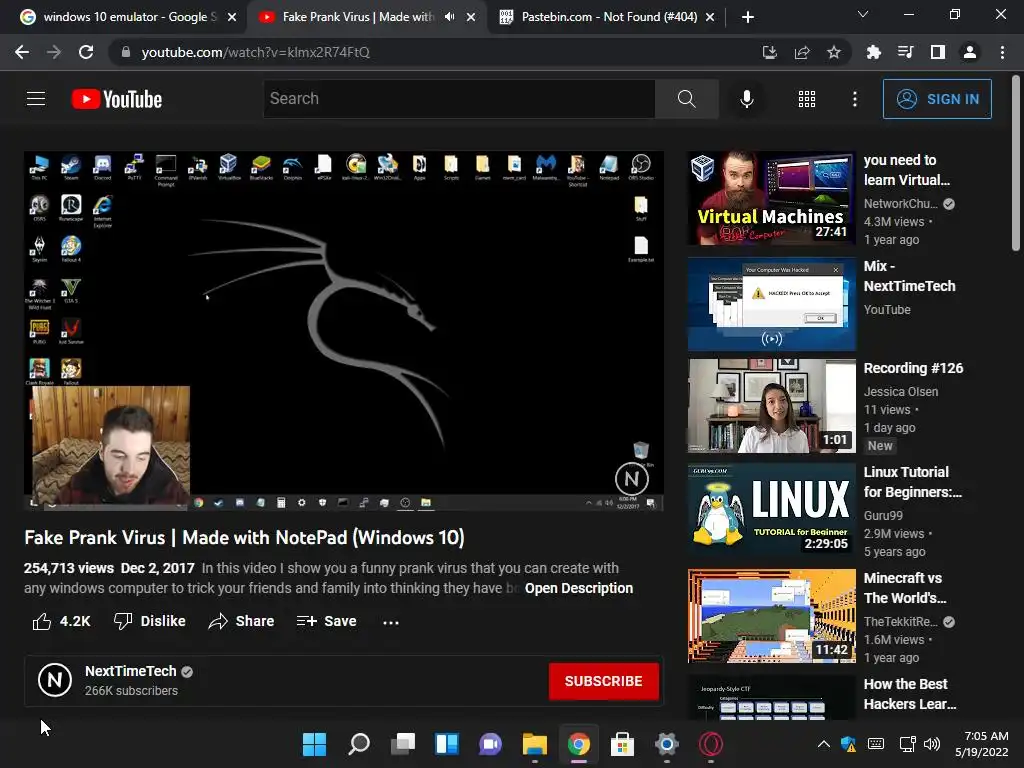Switch to Pastebin Not Found tab
1024x768 pixels.
tap(608, 17)
